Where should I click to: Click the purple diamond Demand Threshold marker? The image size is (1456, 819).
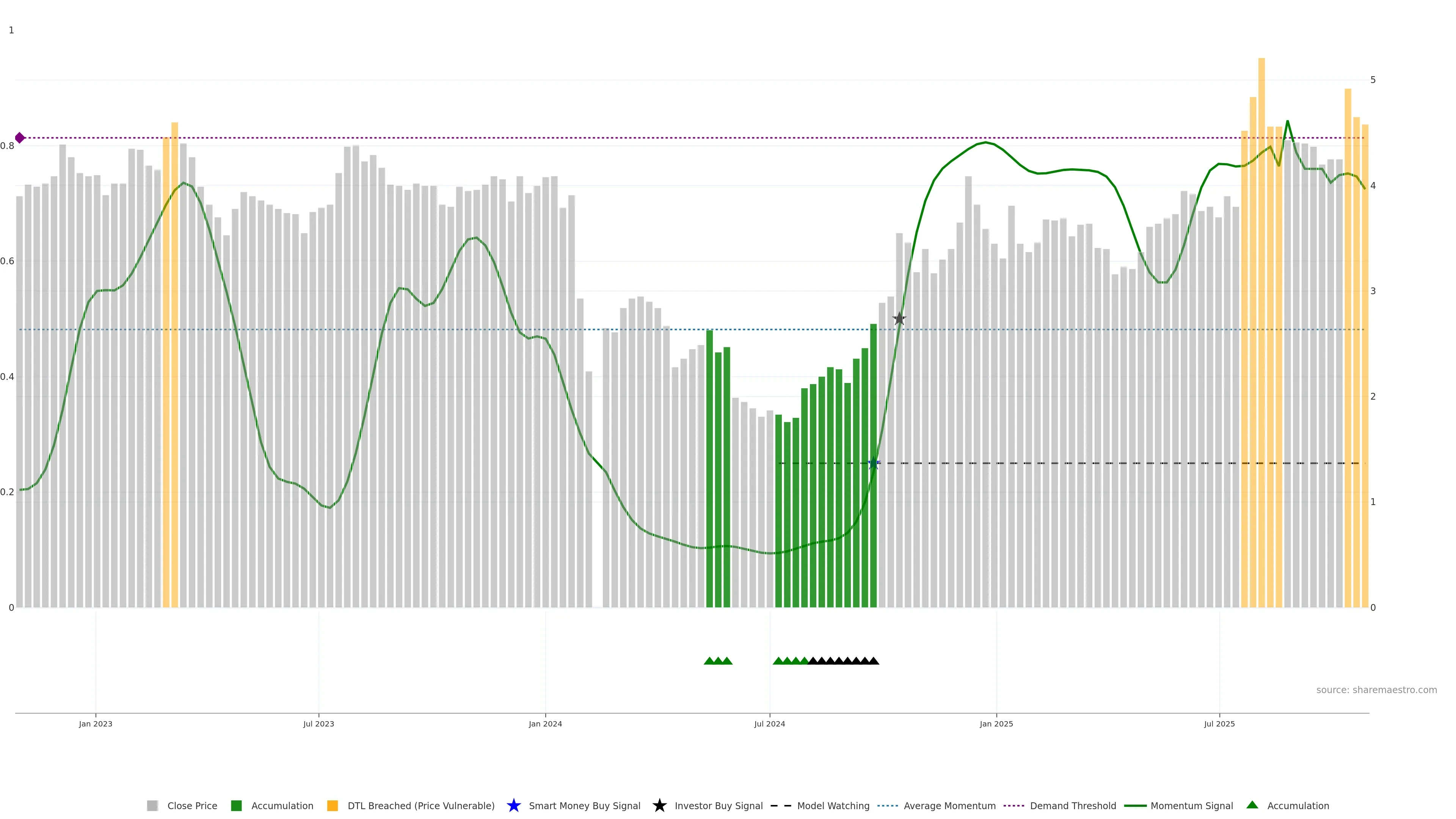click(x=20, y=138)
